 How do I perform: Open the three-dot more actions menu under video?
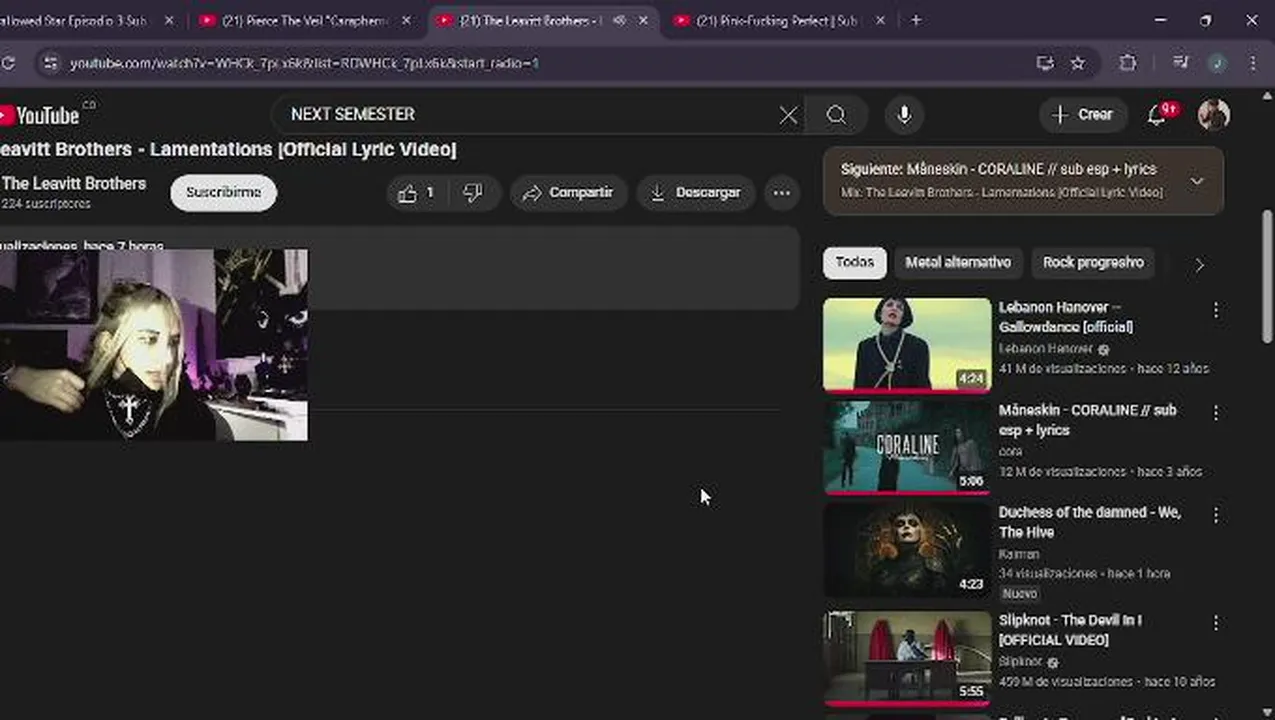[782, 193]
